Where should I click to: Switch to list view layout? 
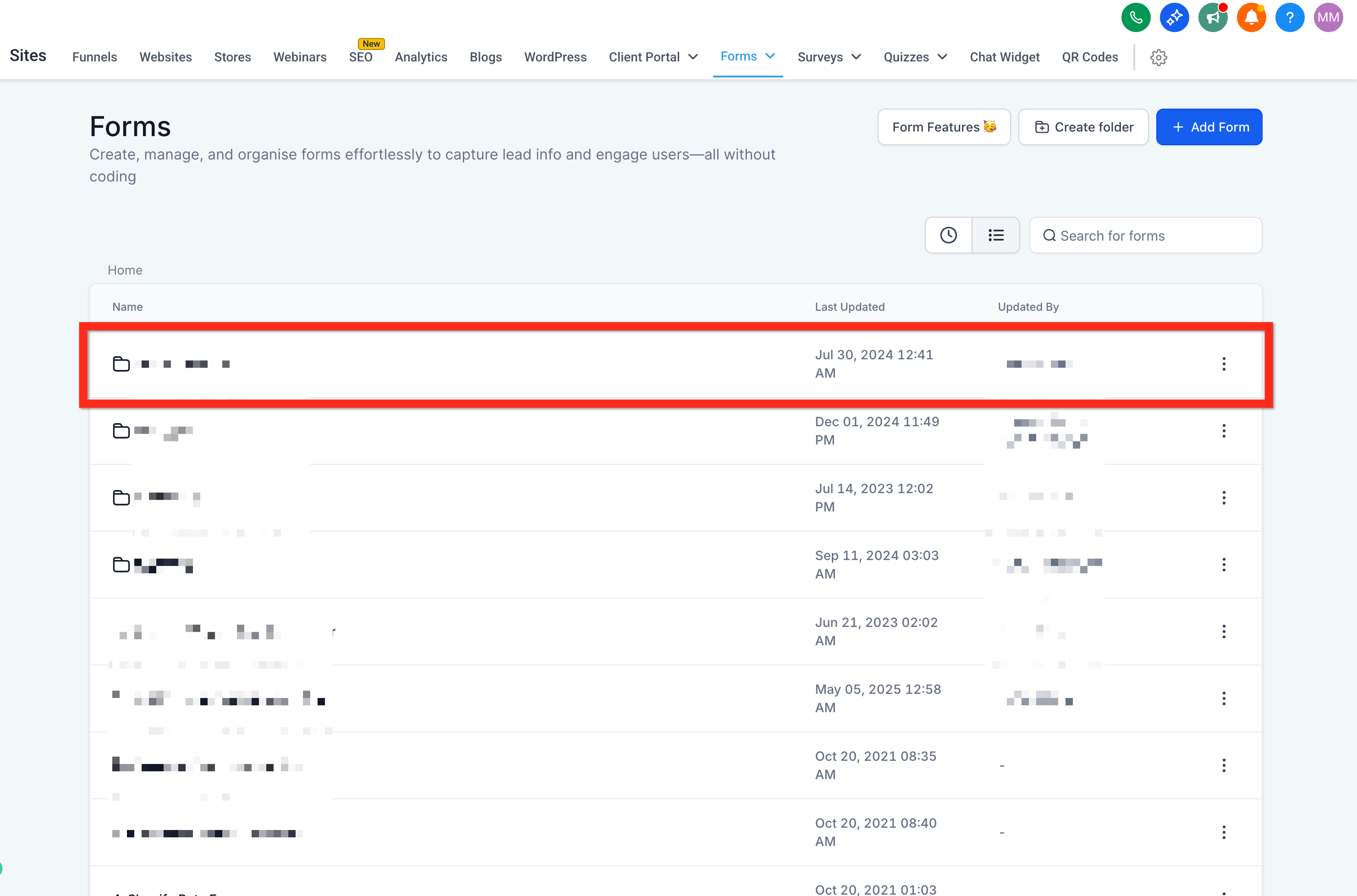click(995, 236)
